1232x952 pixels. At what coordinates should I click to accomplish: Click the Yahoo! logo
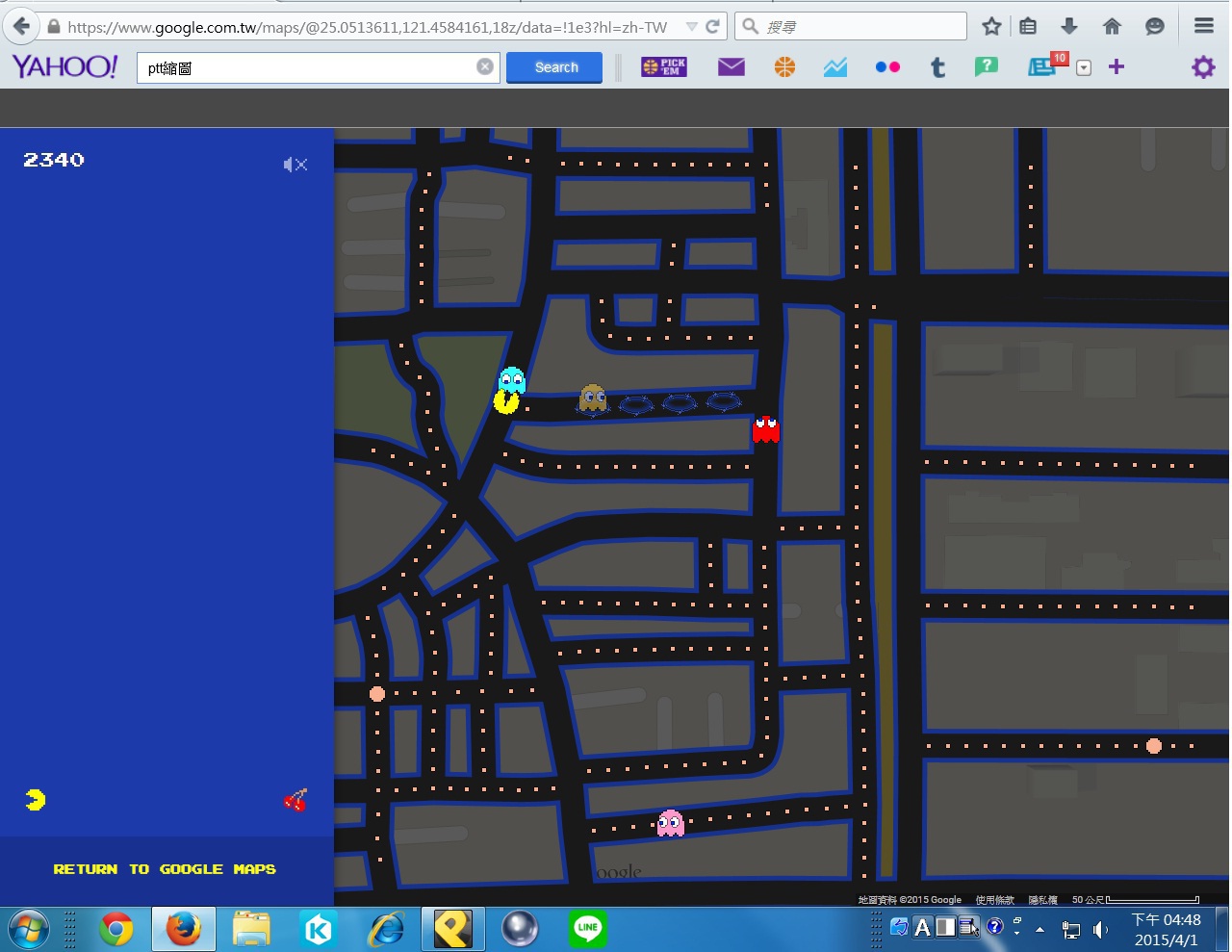[64, 66]
